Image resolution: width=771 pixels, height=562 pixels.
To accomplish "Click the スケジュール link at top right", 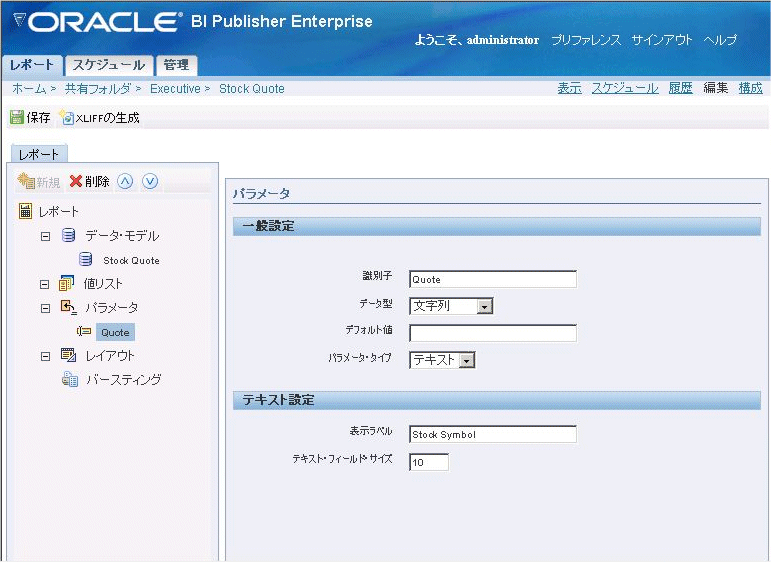I will pyautogui.click(x=625, y=89).
